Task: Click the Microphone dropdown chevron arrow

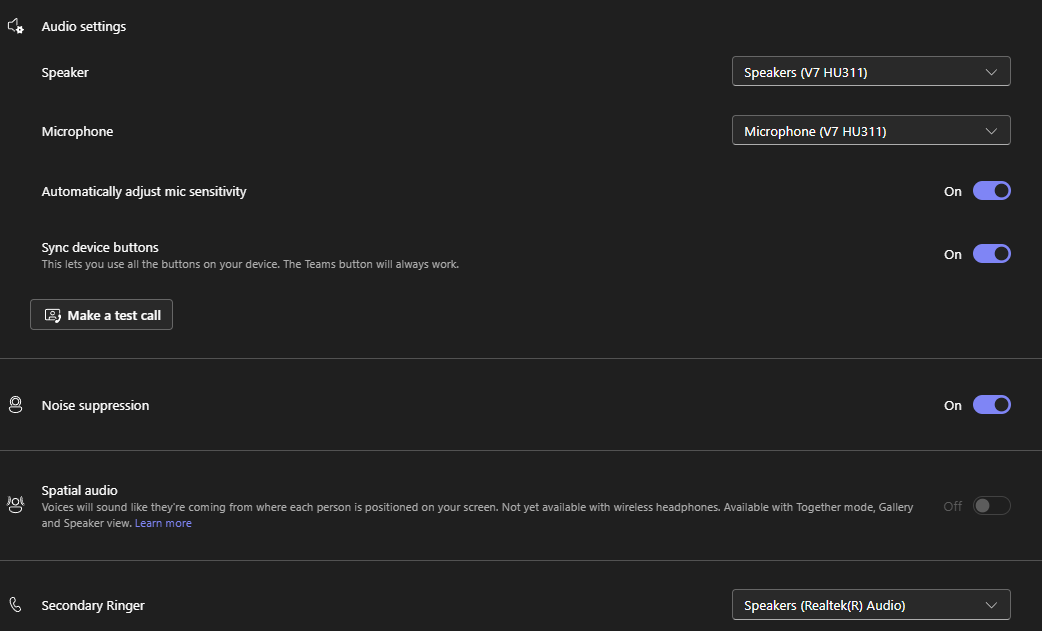Action: [991, 131]
